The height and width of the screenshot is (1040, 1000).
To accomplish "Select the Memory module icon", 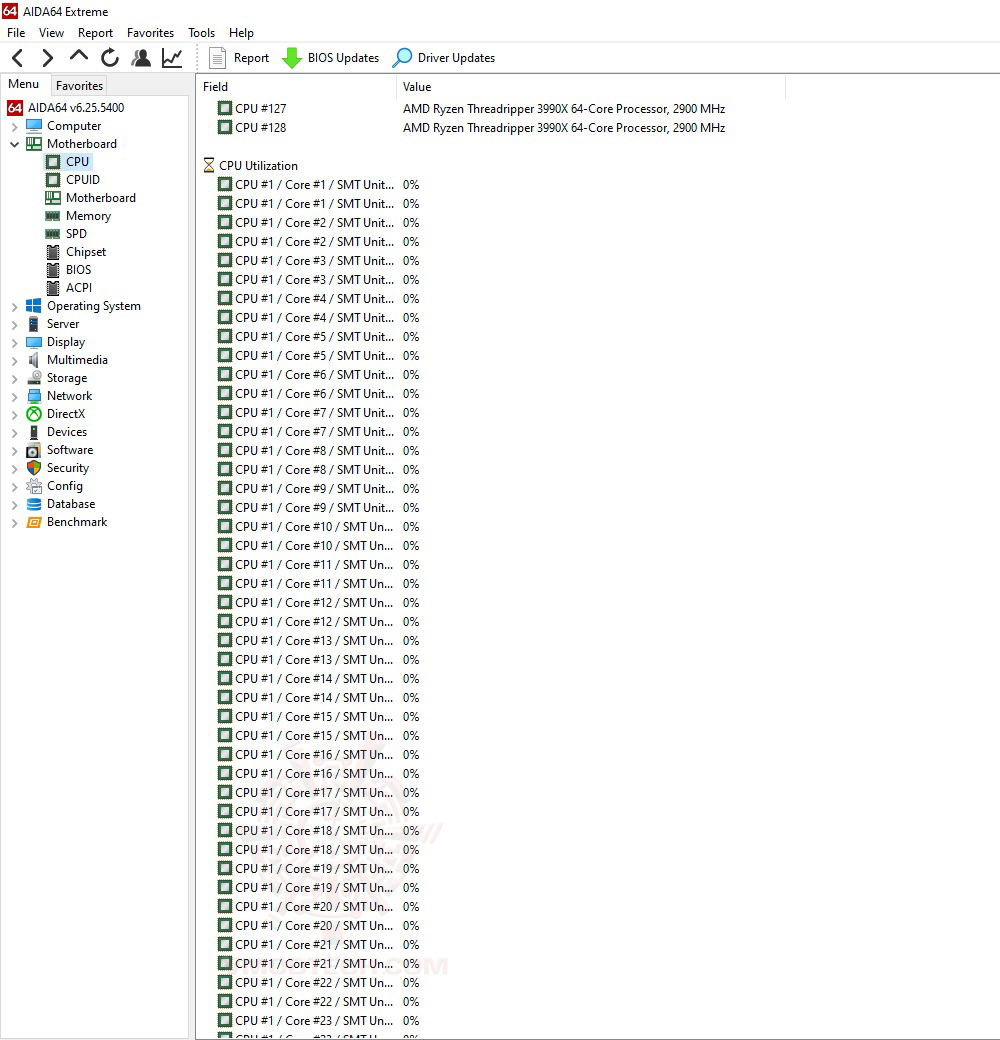I will coord(53,216).
